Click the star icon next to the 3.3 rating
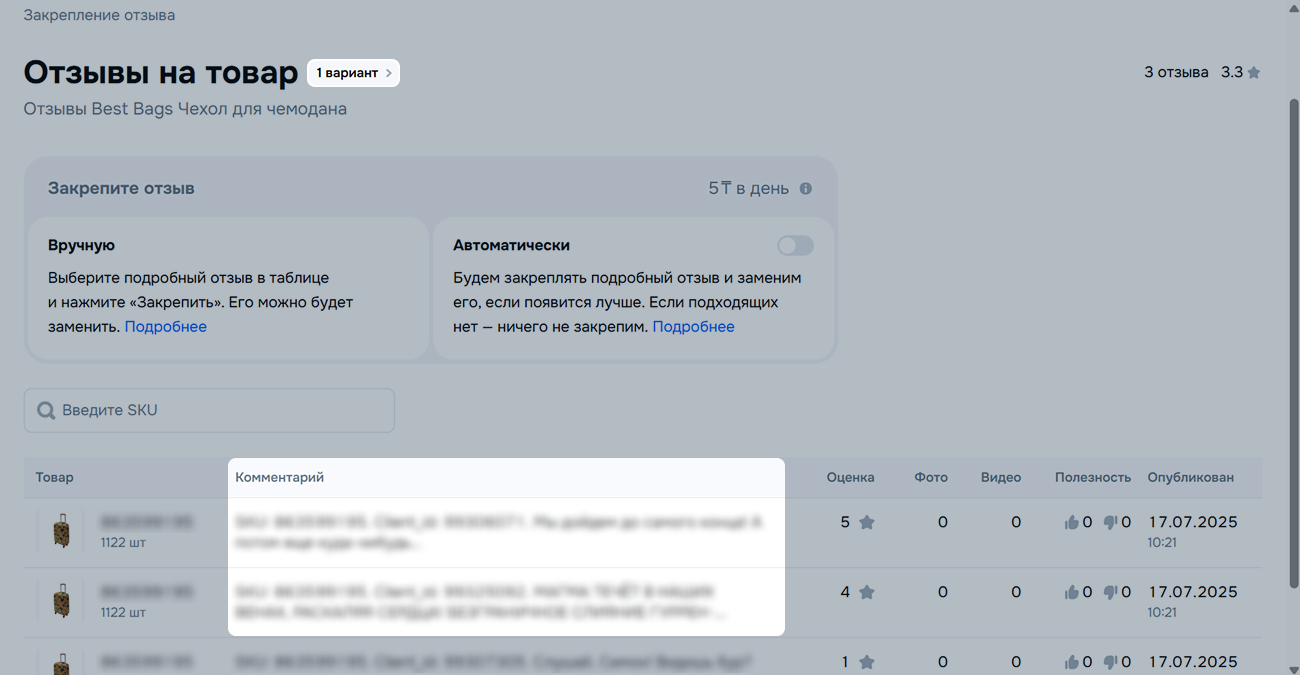This screenshot has height=675, width=1300. [x=1254, y=73]
